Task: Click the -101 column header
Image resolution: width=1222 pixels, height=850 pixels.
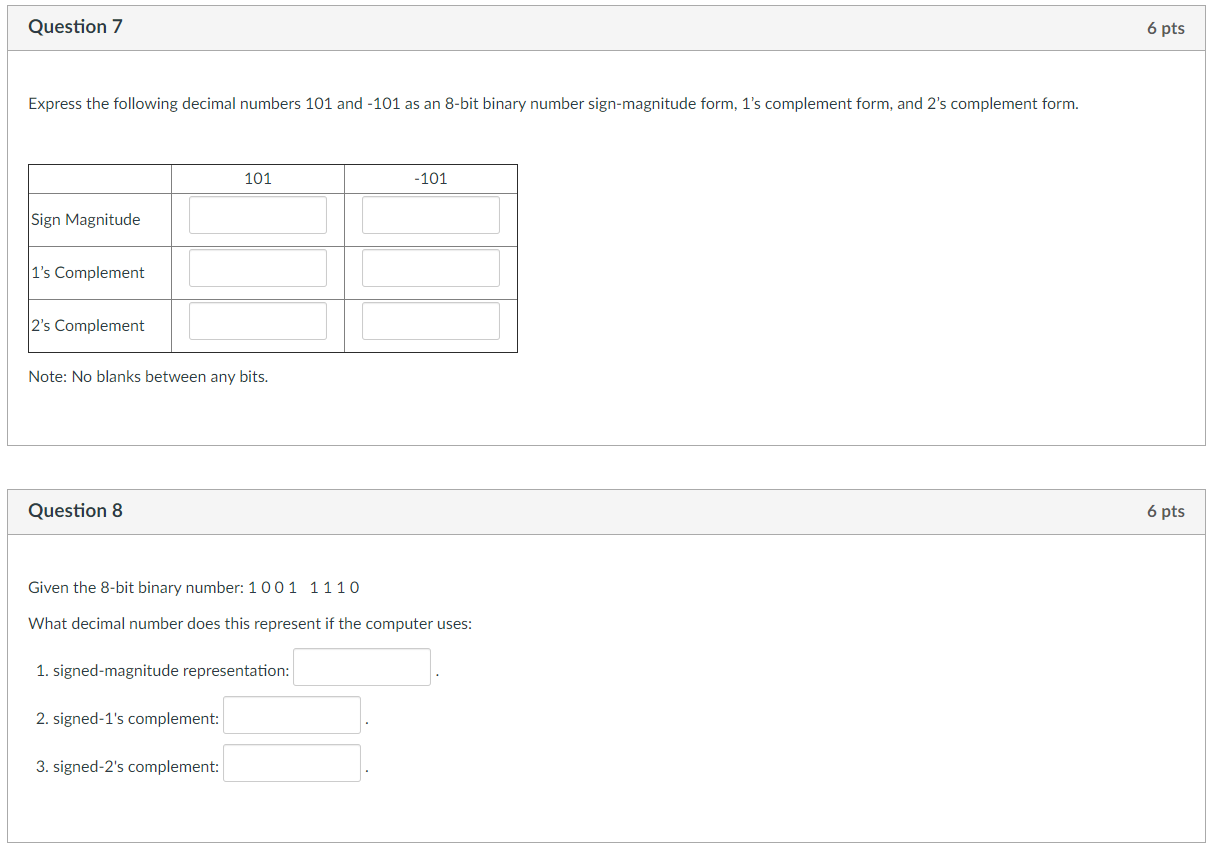Action: coord(431,178)
